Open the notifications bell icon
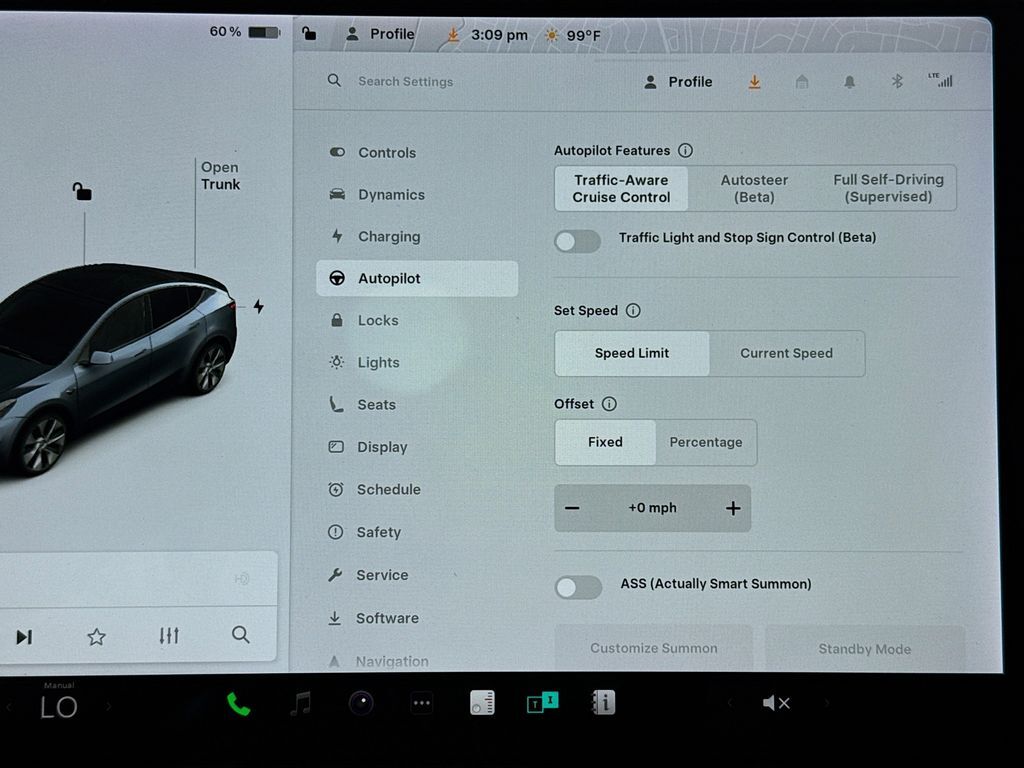 pyautogui.click(x=849, y=82)
